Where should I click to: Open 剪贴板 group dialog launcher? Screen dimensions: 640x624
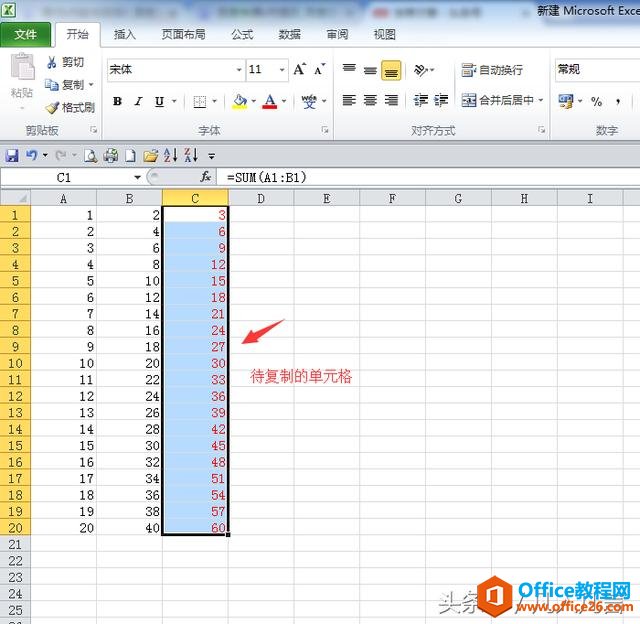tap(93, 130)
